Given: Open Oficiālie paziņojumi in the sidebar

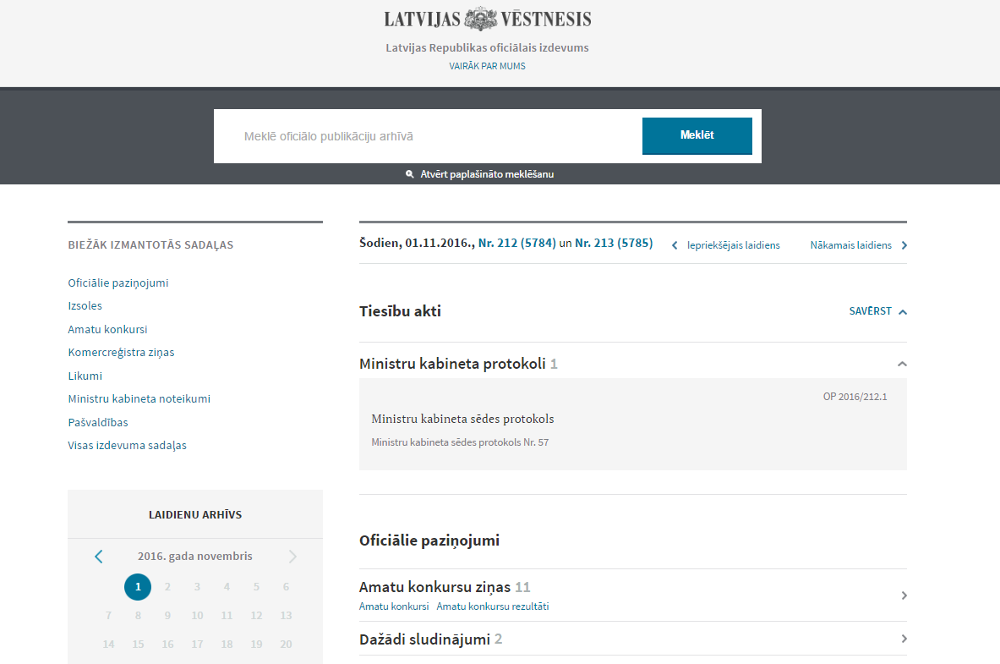Looking at the screenshot, I should click(118, 283).
